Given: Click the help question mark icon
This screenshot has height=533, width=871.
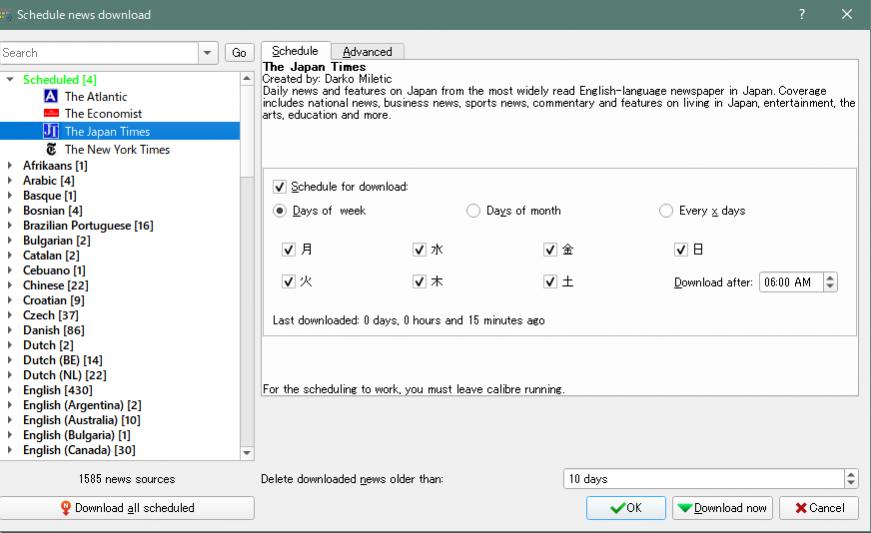Looking at the screenshot, I should click(802, 14).
